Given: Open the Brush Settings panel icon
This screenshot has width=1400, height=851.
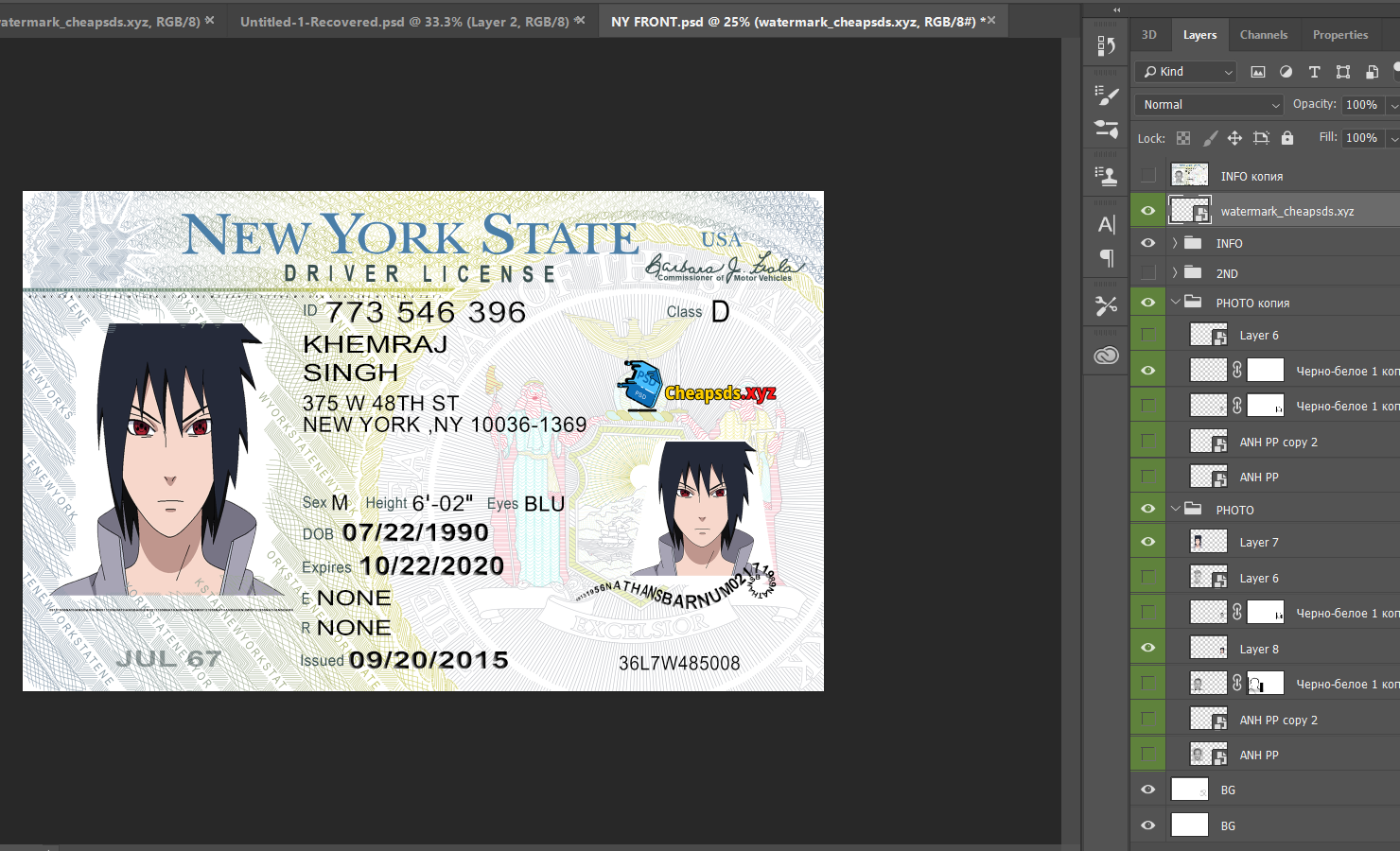Looking at the screenshot, I should pyautogui.click(x=1106, y=95).
